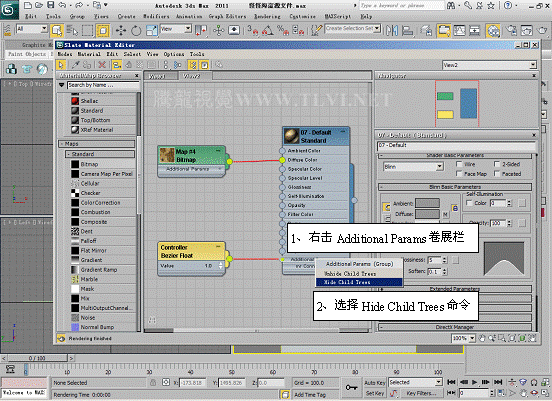Toggle the Face Map checkbox
This screenshot has width=552, height=401.
pyautogui.click(x=459, y=174)
